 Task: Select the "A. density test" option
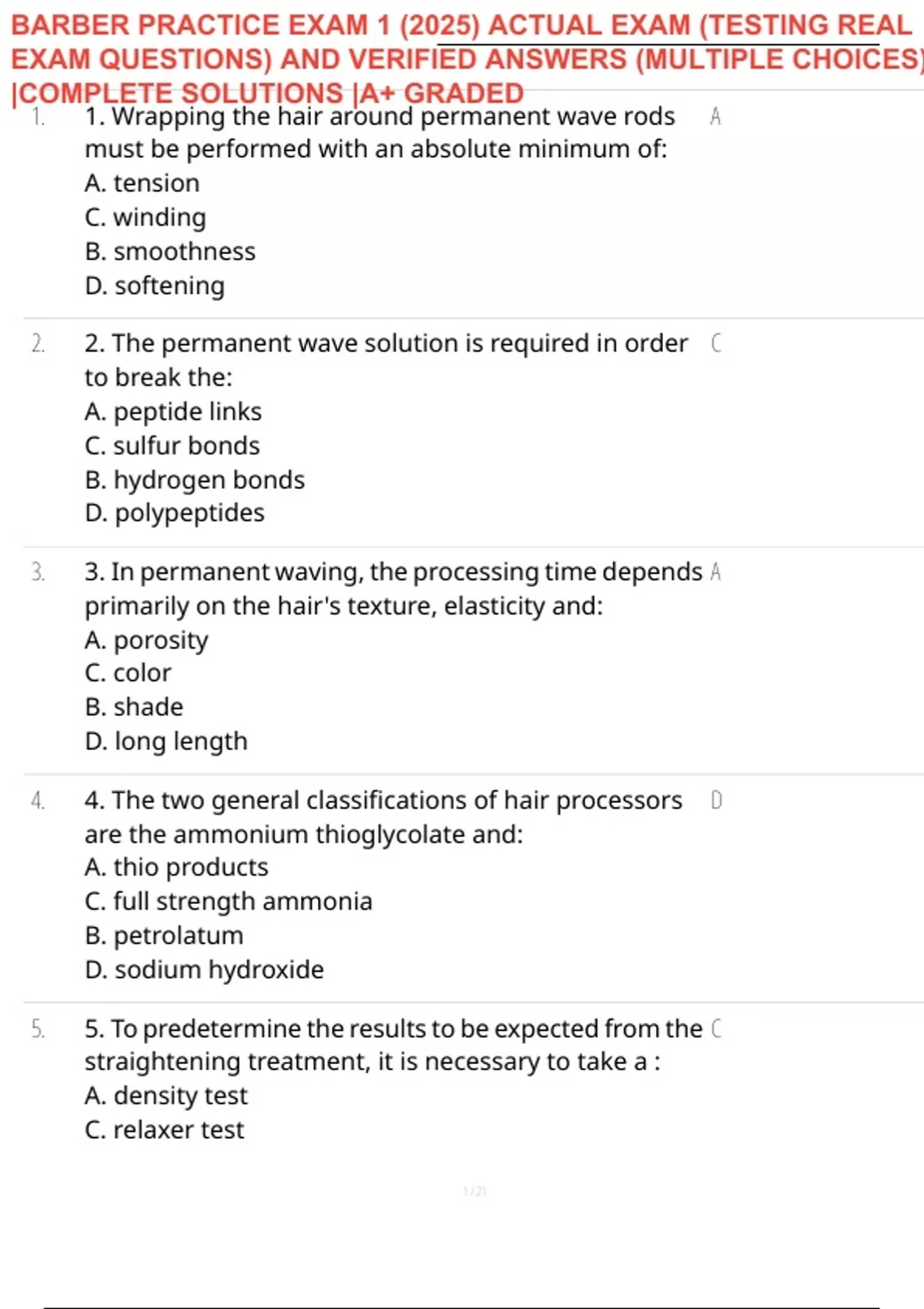(166, 1096)
